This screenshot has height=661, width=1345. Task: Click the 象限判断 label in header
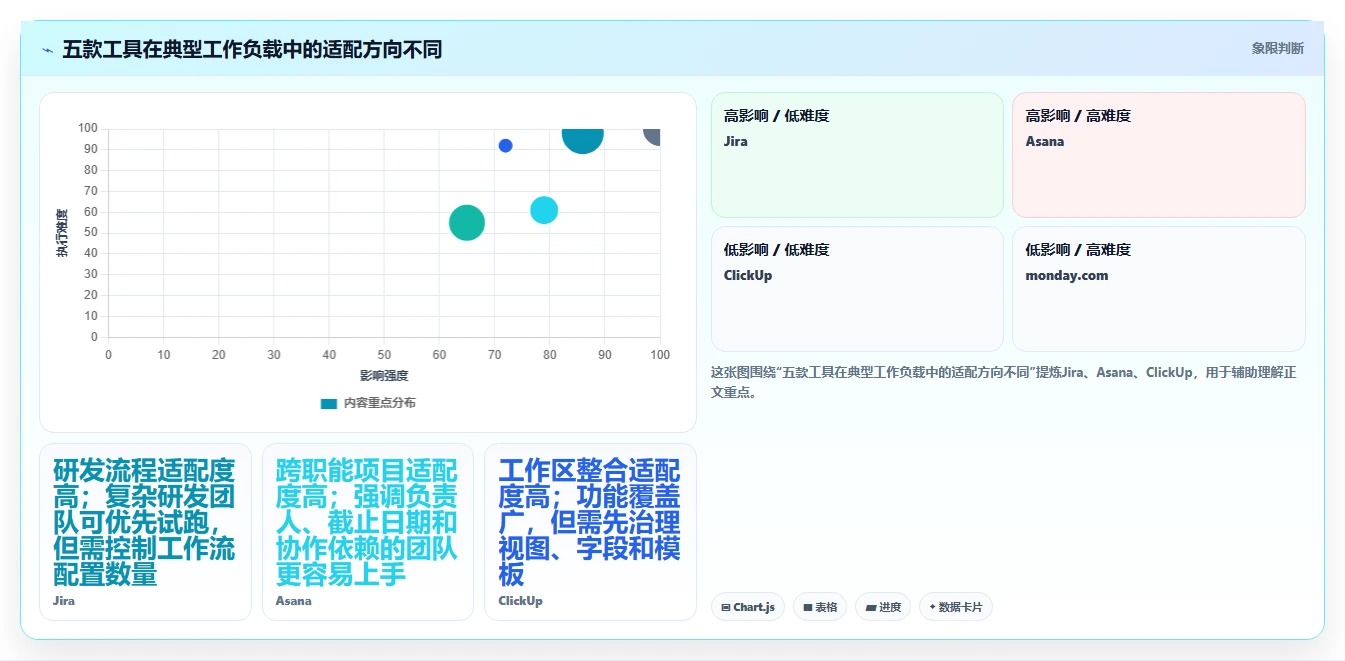click(1277, 48)
